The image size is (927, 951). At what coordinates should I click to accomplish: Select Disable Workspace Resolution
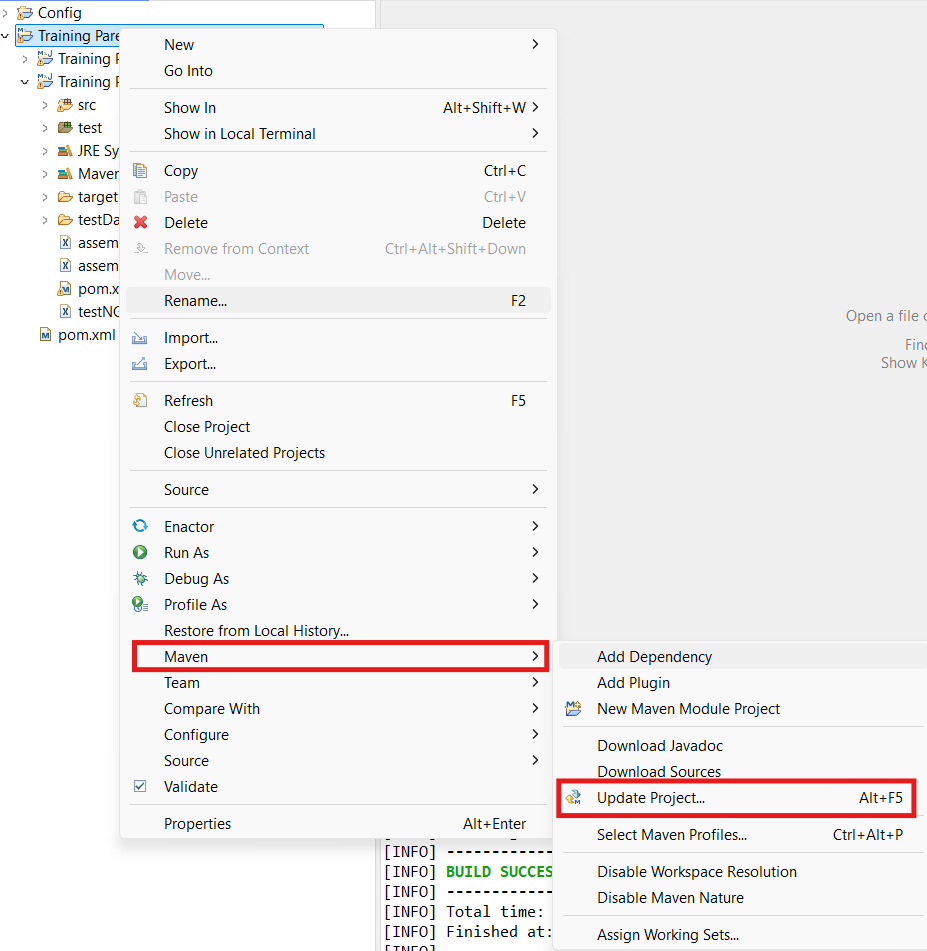click(743, 872)
